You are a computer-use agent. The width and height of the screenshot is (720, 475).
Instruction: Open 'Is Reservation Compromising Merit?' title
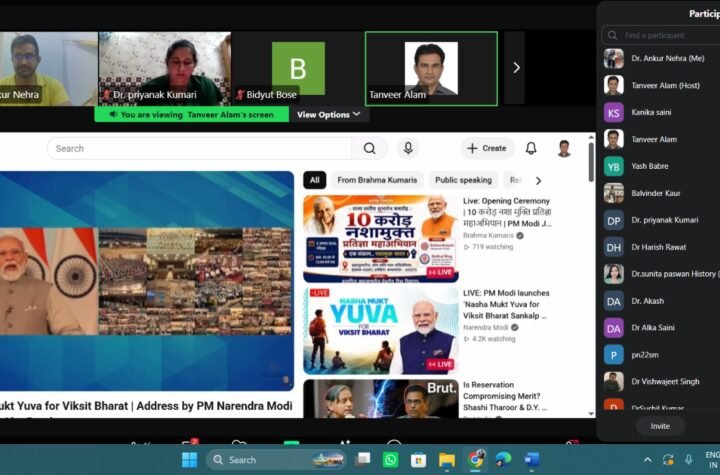tap(505, 396)
